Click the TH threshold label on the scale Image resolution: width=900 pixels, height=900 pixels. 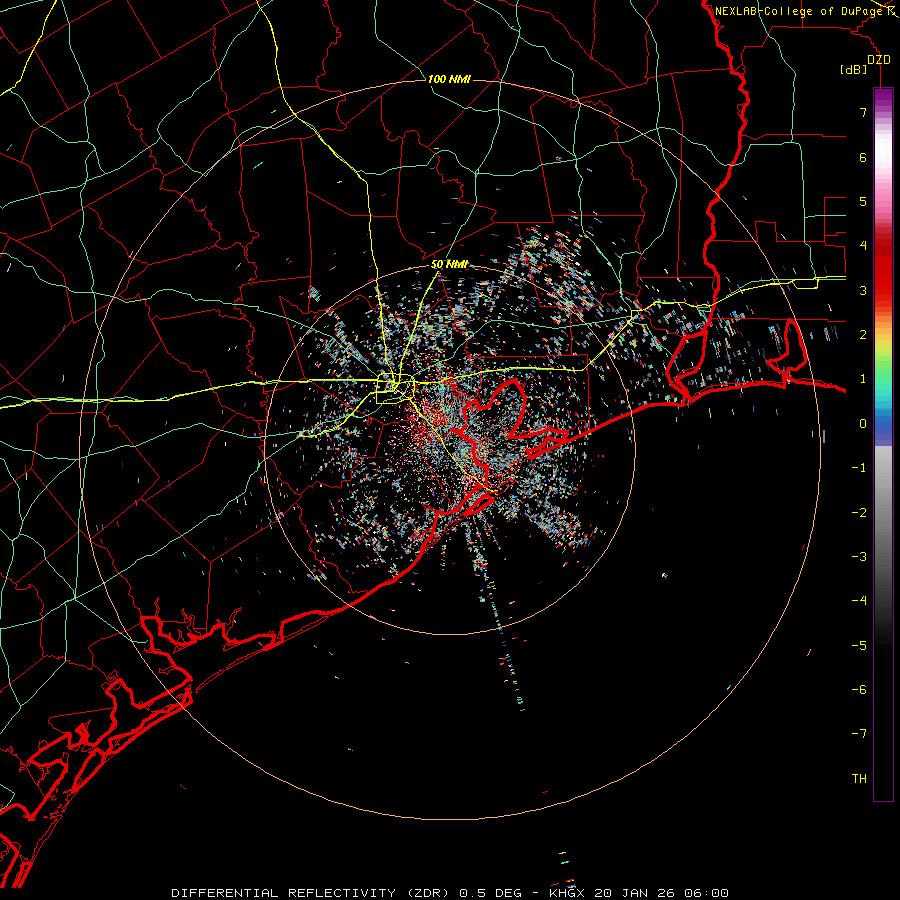[x=859, y=779]
